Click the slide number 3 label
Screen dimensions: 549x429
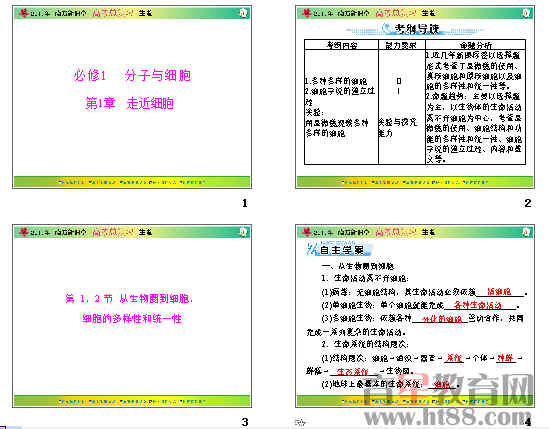(245, 422)
